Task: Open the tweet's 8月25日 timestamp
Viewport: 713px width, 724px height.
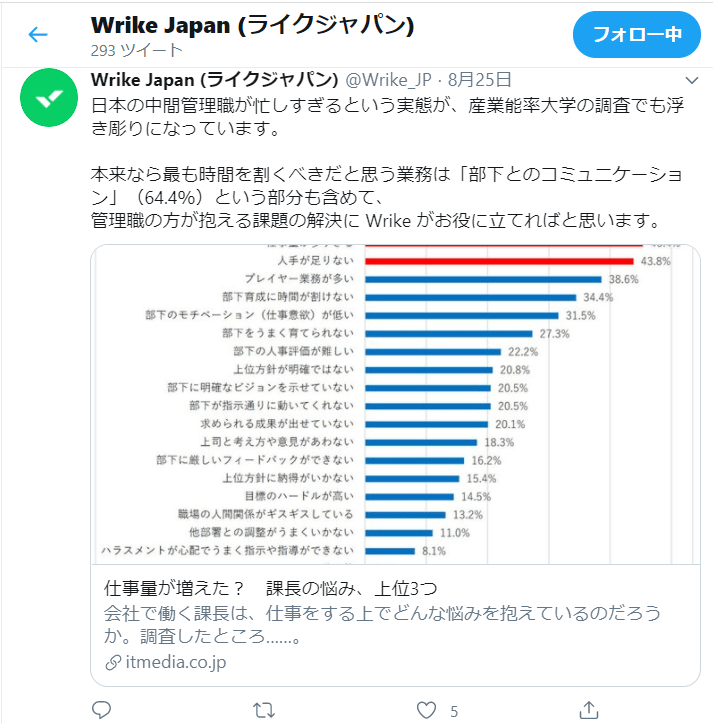Action: pyautogui.click(x=480, y=79)
